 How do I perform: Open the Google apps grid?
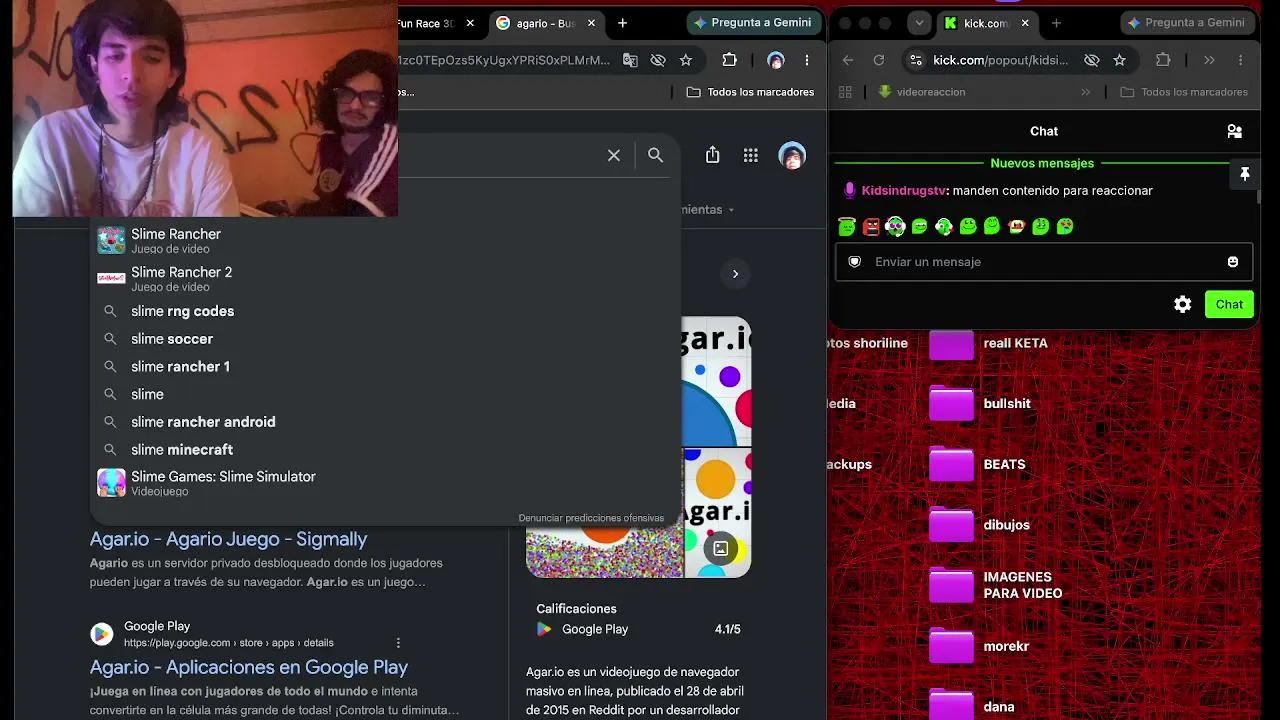(751, 155)
